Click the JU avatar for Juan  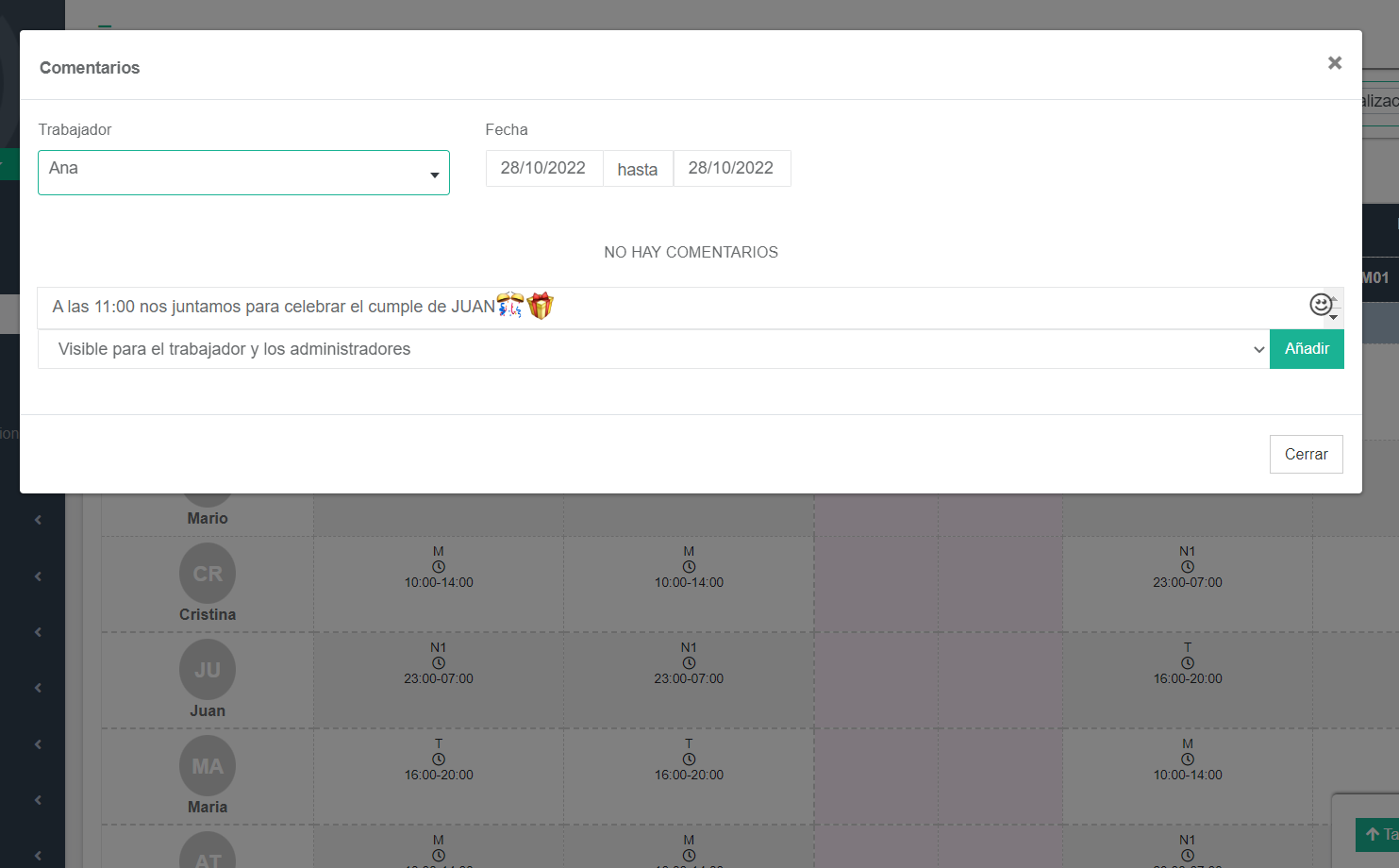click(208, 670)
